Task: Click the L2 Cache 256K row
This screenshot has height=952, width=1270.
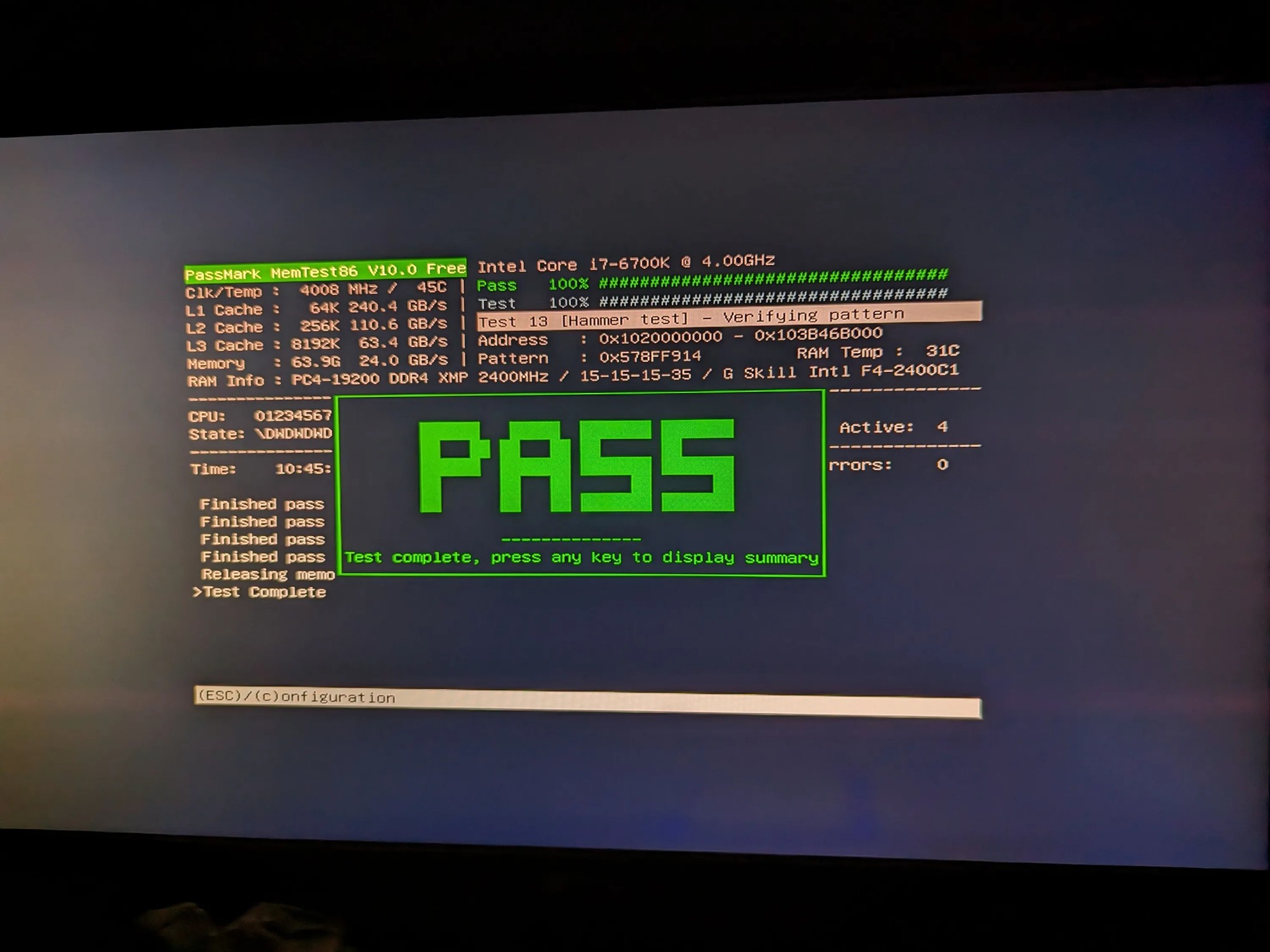Action: 316,325
